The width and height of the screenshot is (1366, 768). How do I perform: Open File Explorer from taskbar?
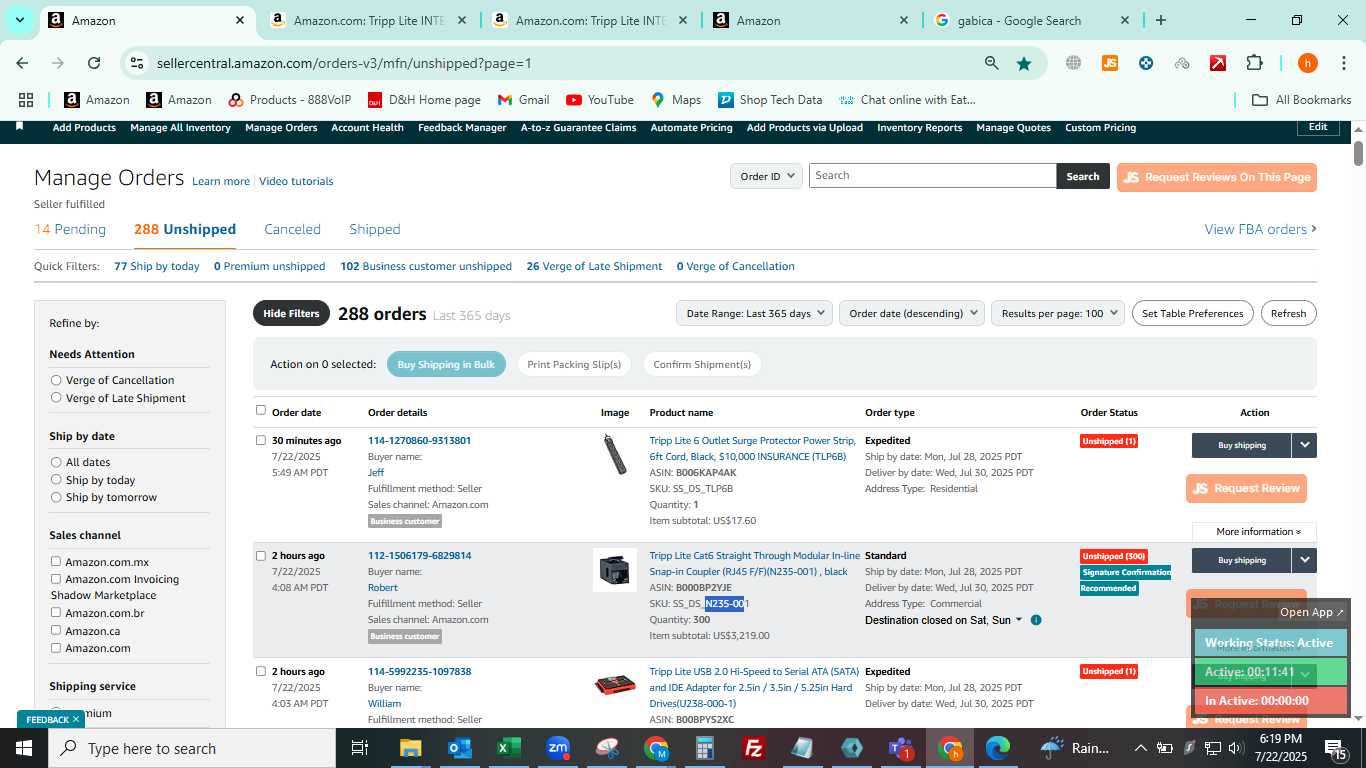[x=410, y=748]
